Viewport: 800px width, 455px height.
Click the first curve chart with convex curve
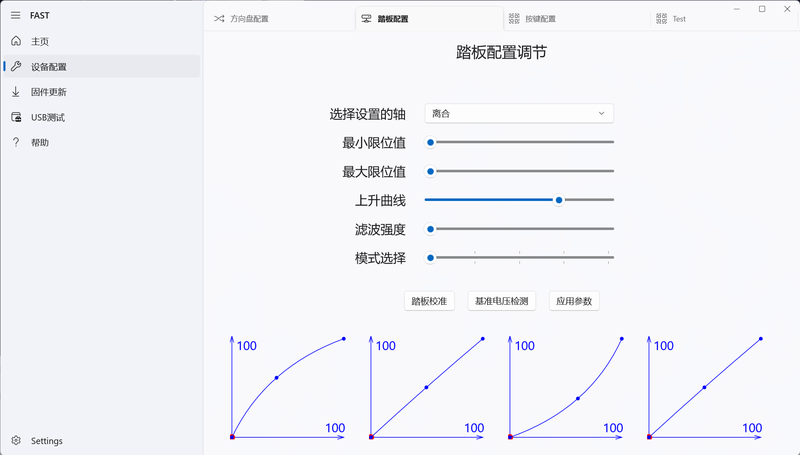288,388
